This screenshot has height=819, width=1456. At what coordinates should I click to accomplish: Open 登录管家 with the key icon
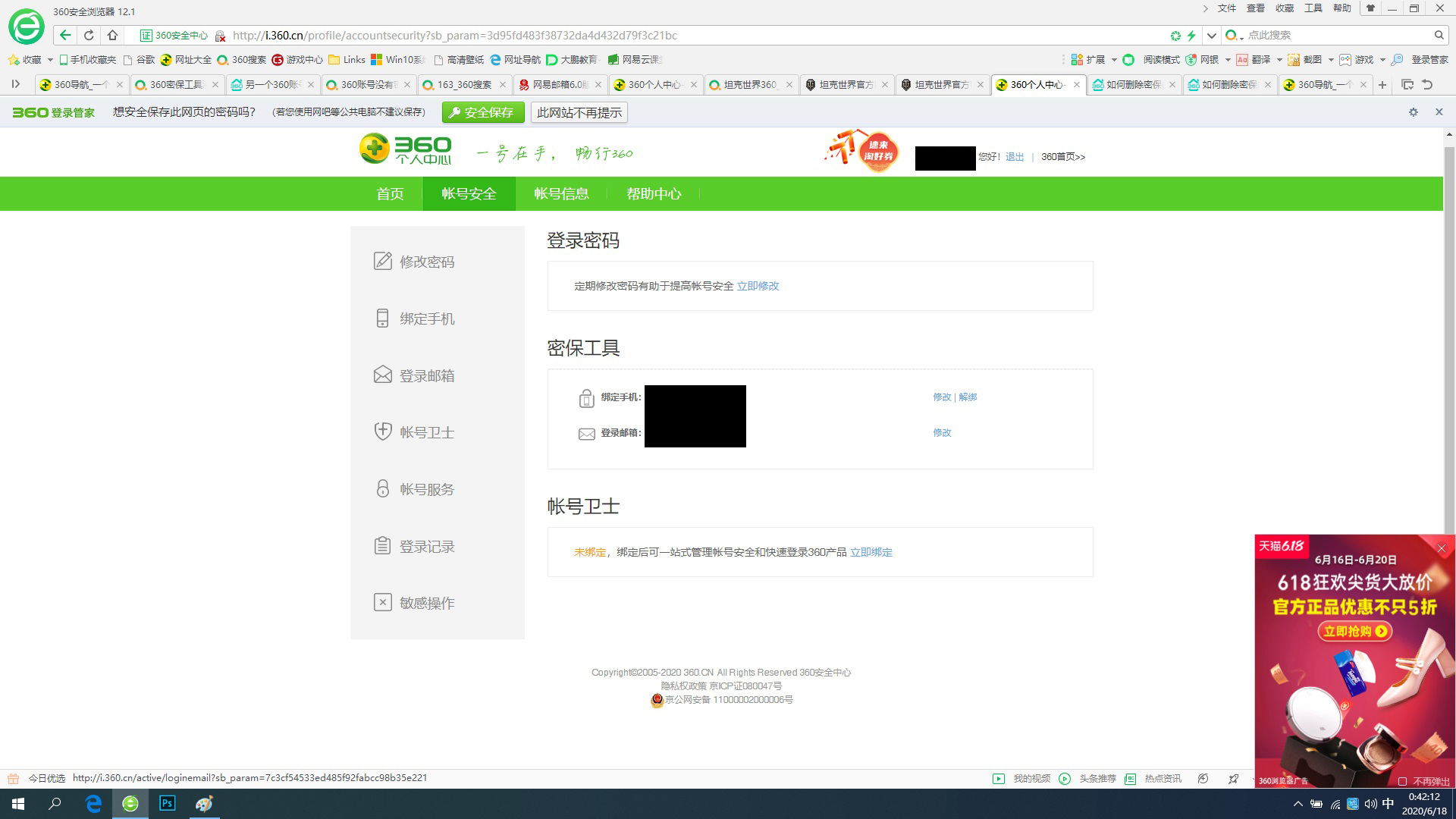[x=1398, y=59]
